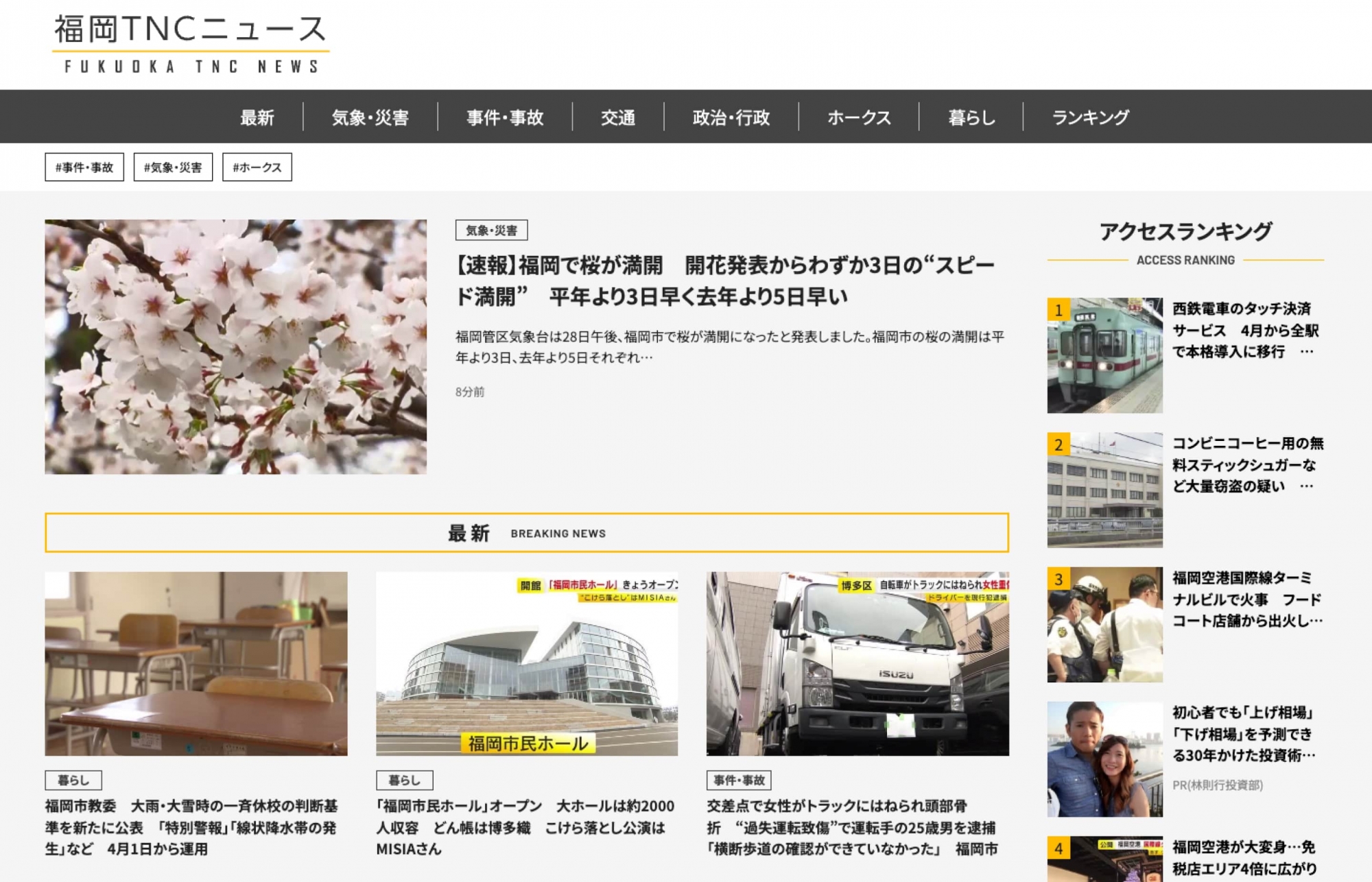Select 暮らし in the navigation bar
This screenshot has width=1372, height=882.
click(x=971, y=117)
